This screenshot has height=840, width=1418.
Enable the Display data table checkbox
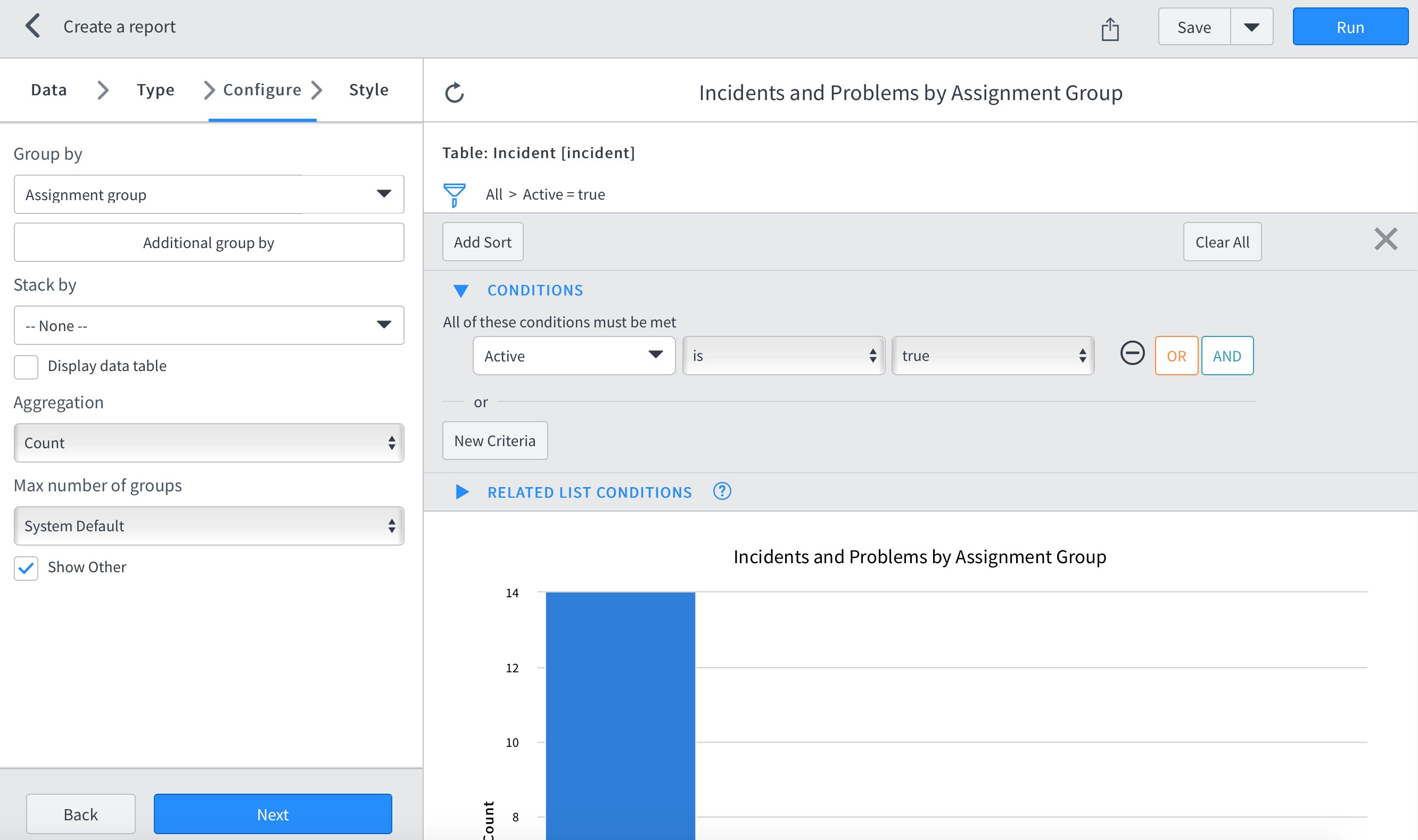point(26,367)
